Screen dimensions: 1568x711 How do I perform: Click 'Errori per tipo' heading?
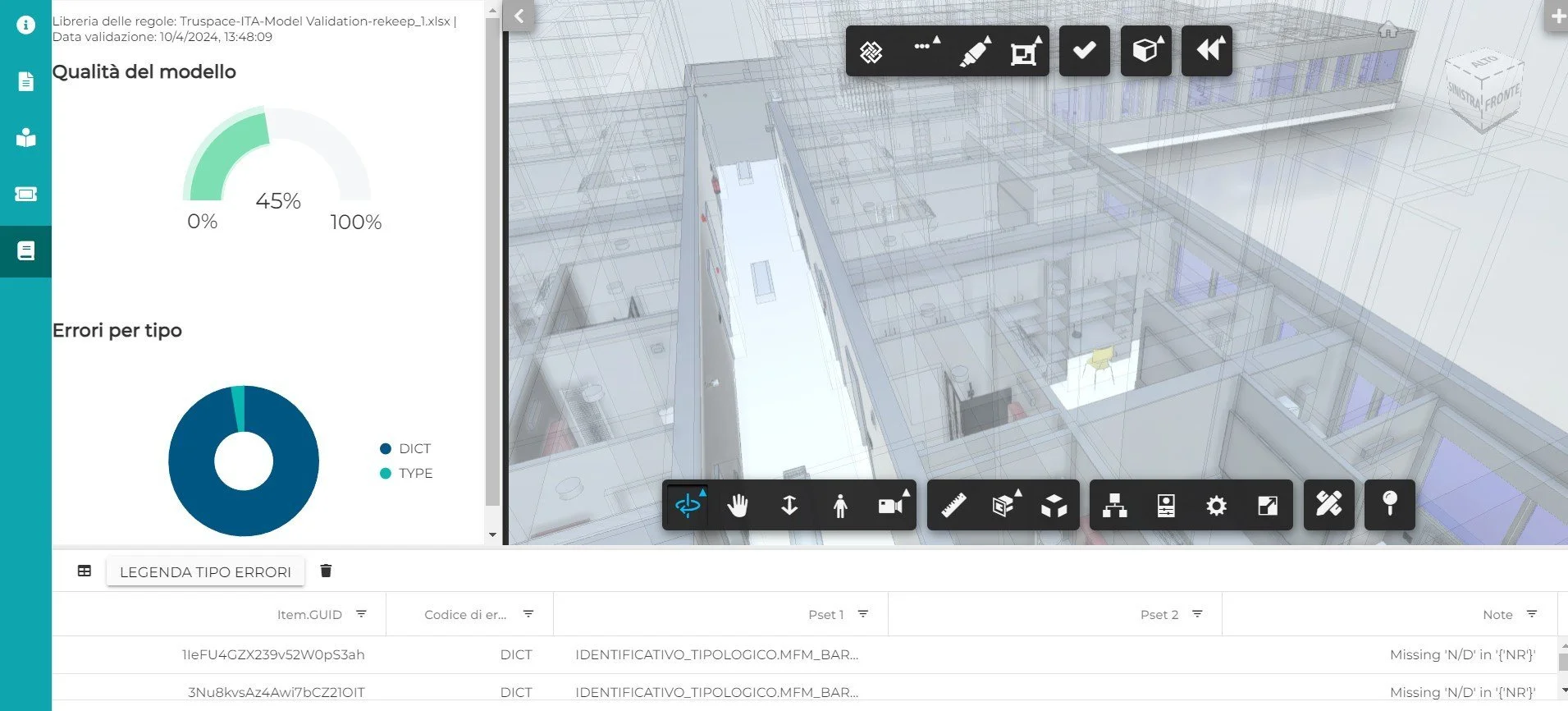[117, 330]
